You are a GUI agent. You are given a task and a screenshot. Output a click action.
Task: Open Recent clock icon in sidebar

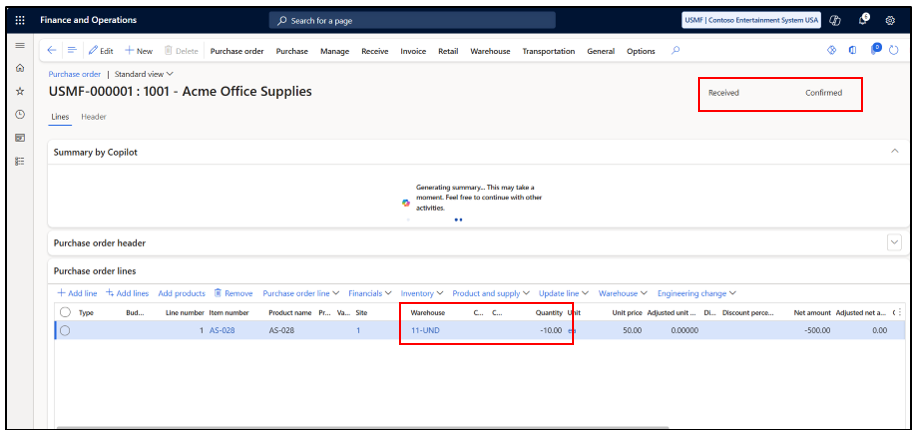pos(20,115)
